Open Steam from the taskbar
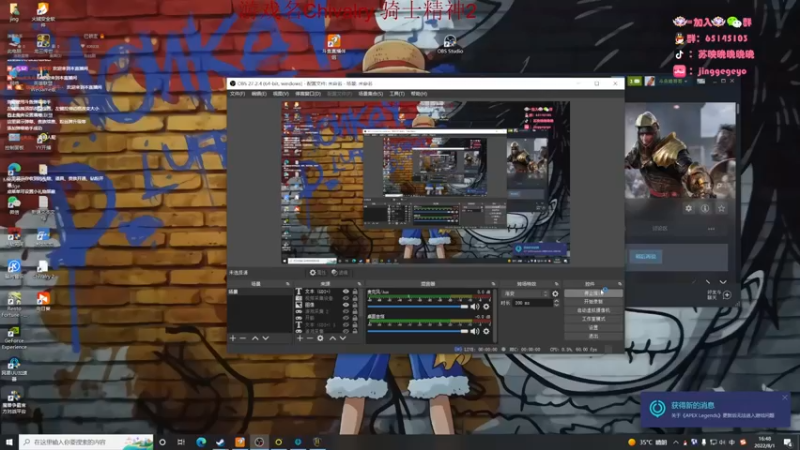The image size is (800, 450). 220,442
